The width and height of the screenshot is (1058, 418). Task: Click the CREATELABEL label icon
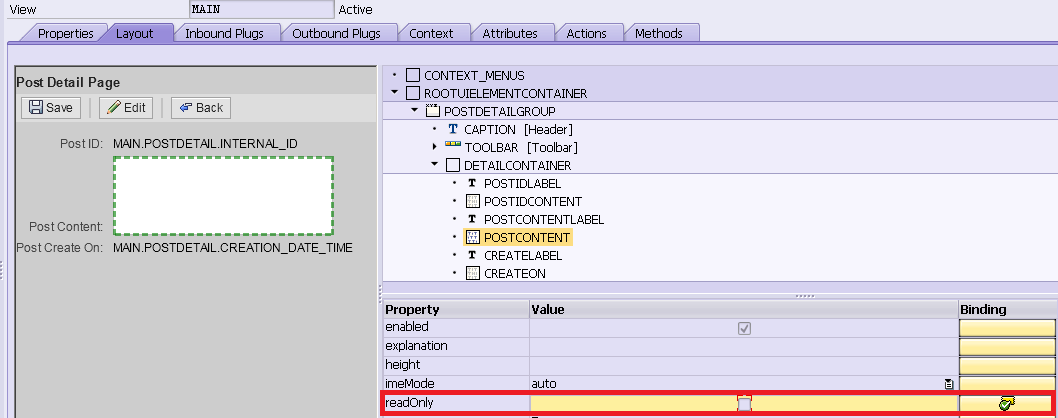tap(472, 255)
